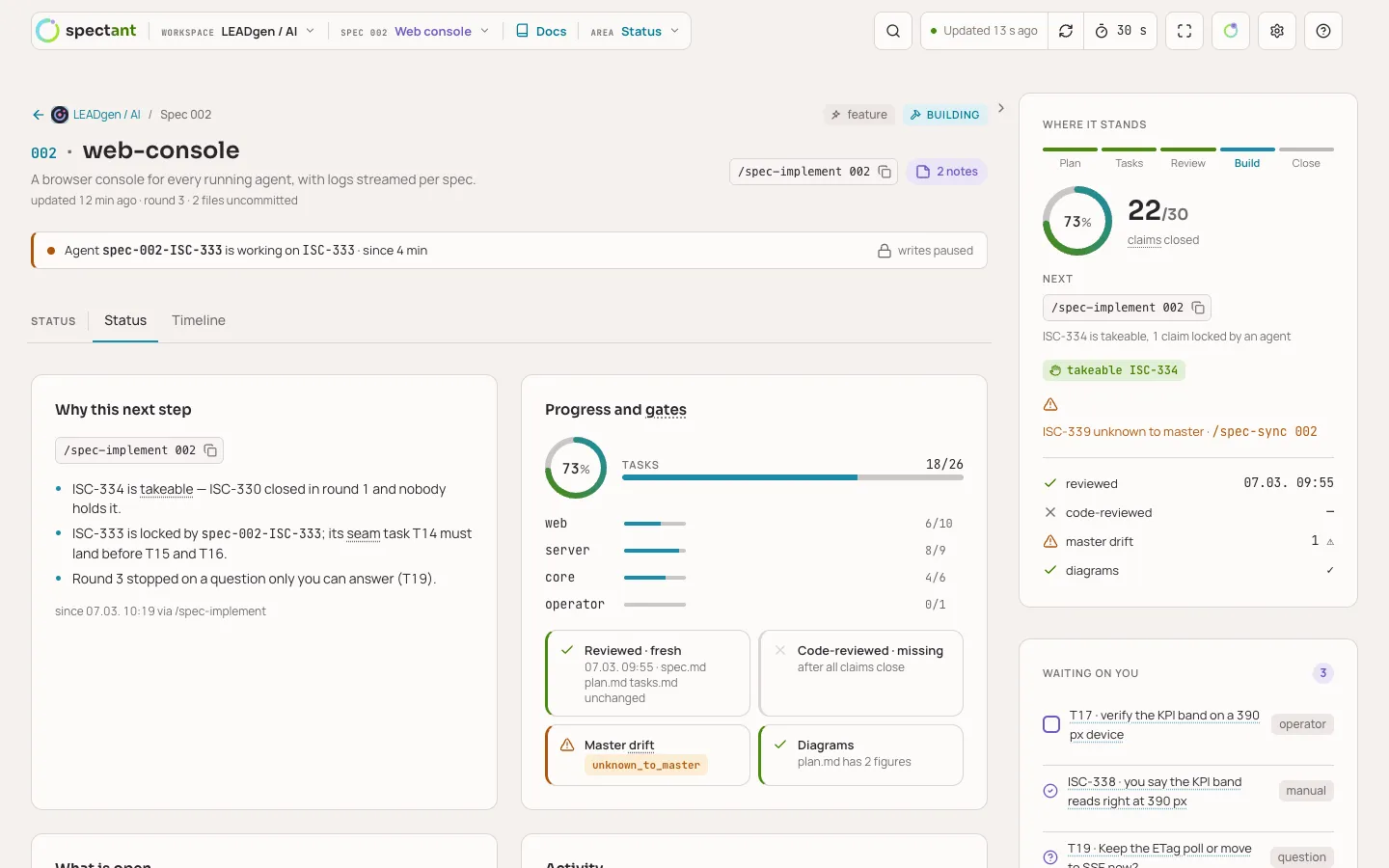The width and height of the screenshot is (1389, 868).
Task: Click the T19 Keep the ETag poll item
Action: click(1159, 855)
